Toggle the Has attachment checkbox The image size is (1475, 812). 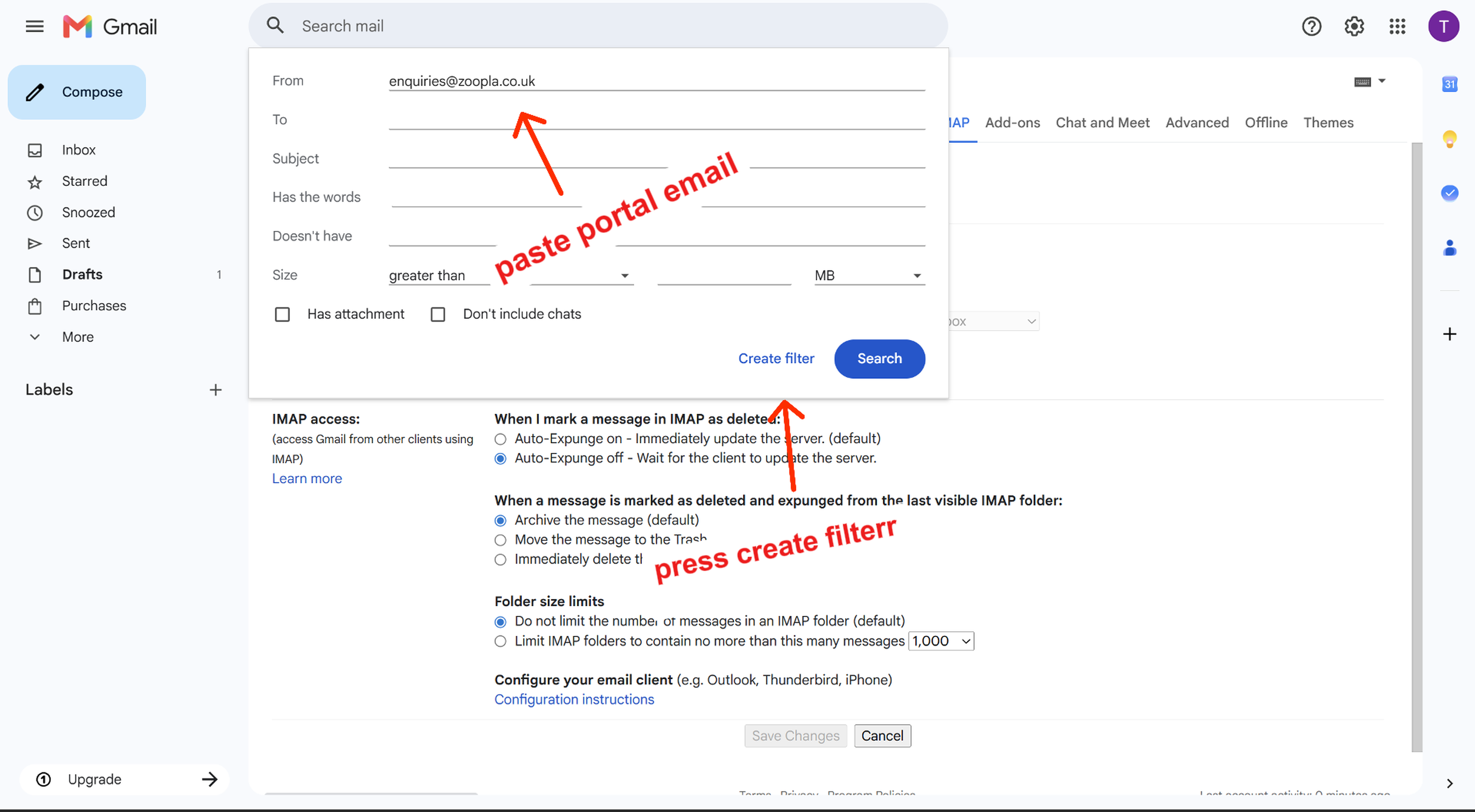coord(282,315)
